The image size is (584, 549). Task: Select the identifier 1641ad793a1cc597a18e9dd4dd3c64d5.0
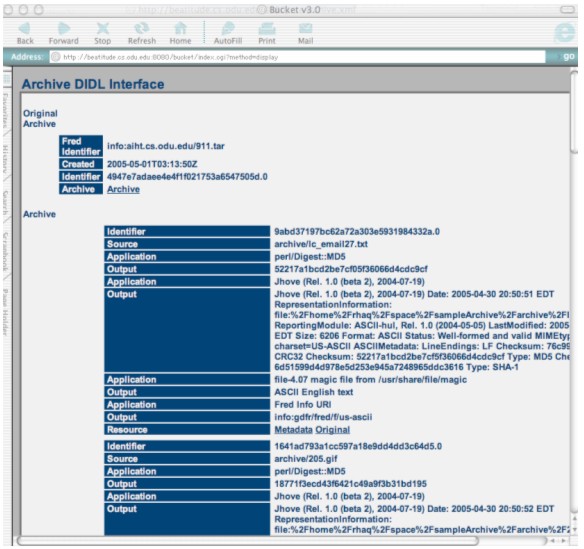[x=358, y=446]
